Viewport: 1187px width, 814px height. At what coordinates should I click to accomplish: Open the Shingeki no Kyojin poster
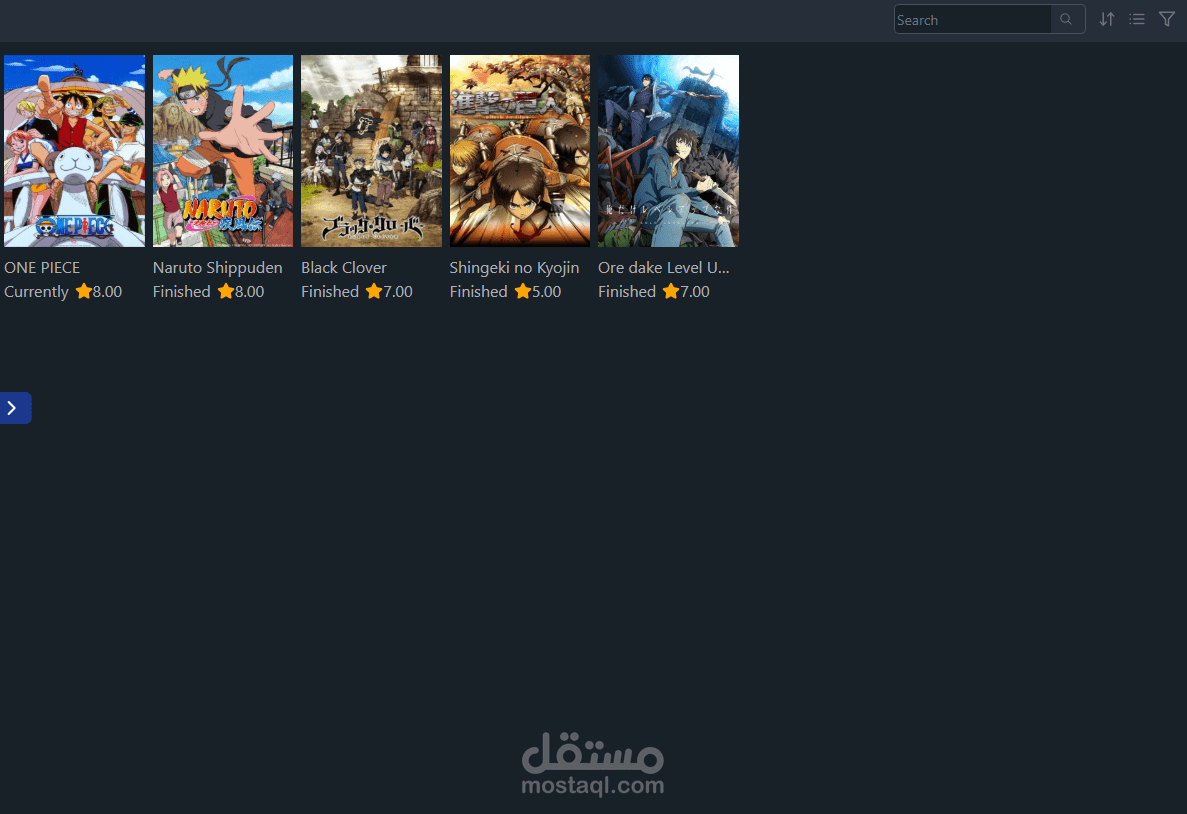519,151
